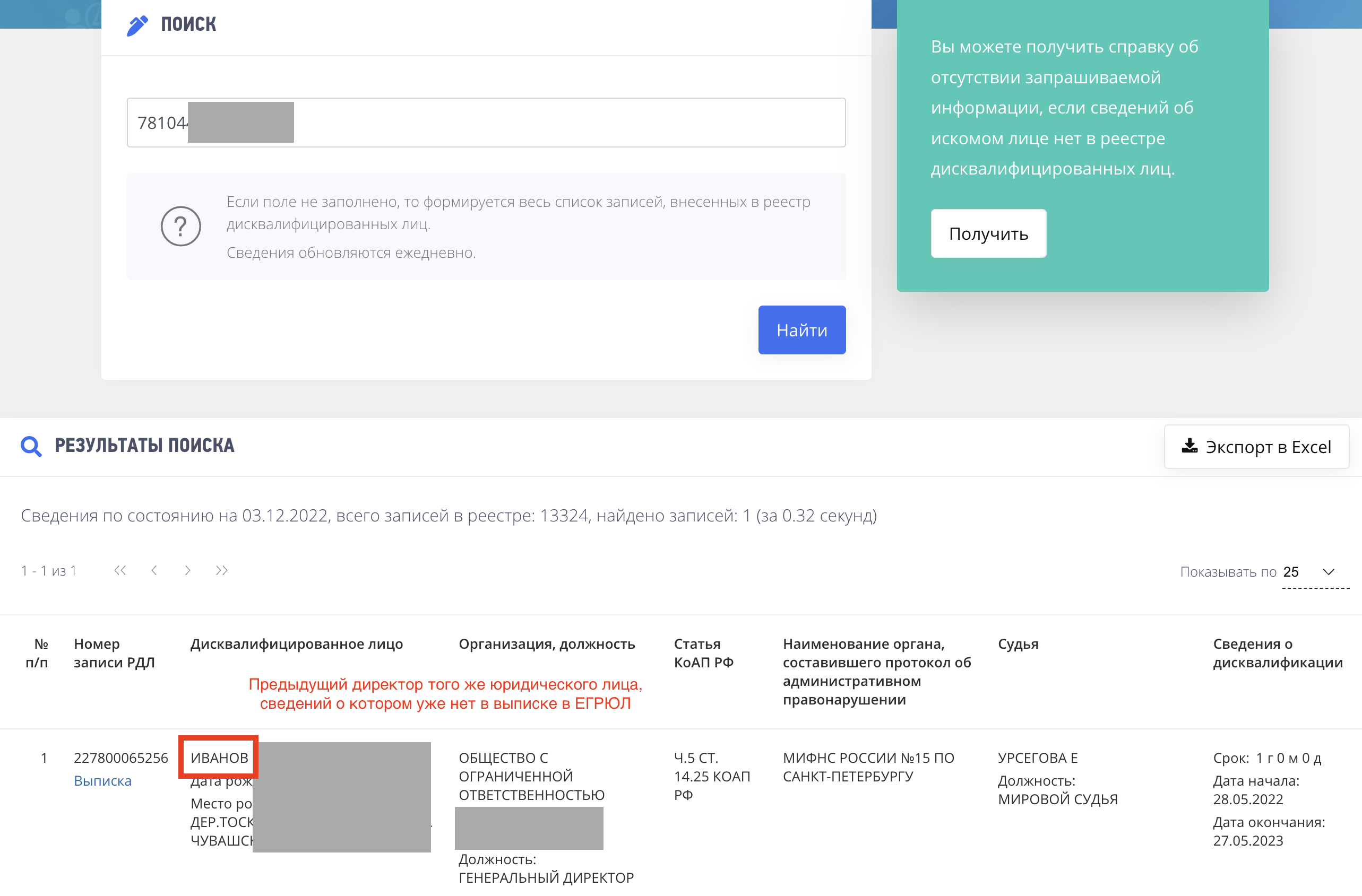
Task: Click the question mark help icon
Action: pyautogui.click(x=181, y=227)
